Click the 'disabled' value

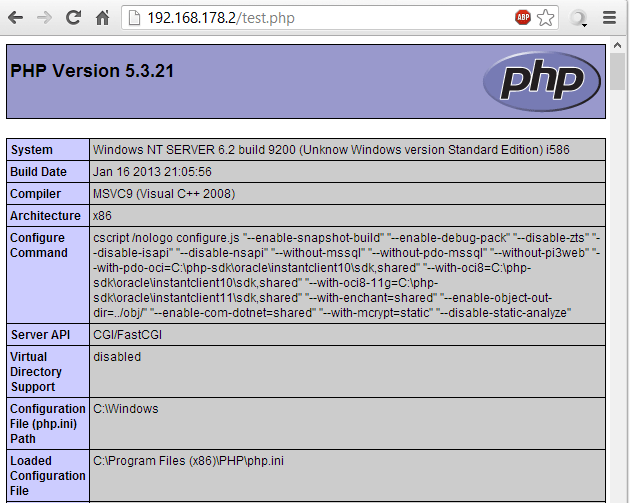pos(117,357)
